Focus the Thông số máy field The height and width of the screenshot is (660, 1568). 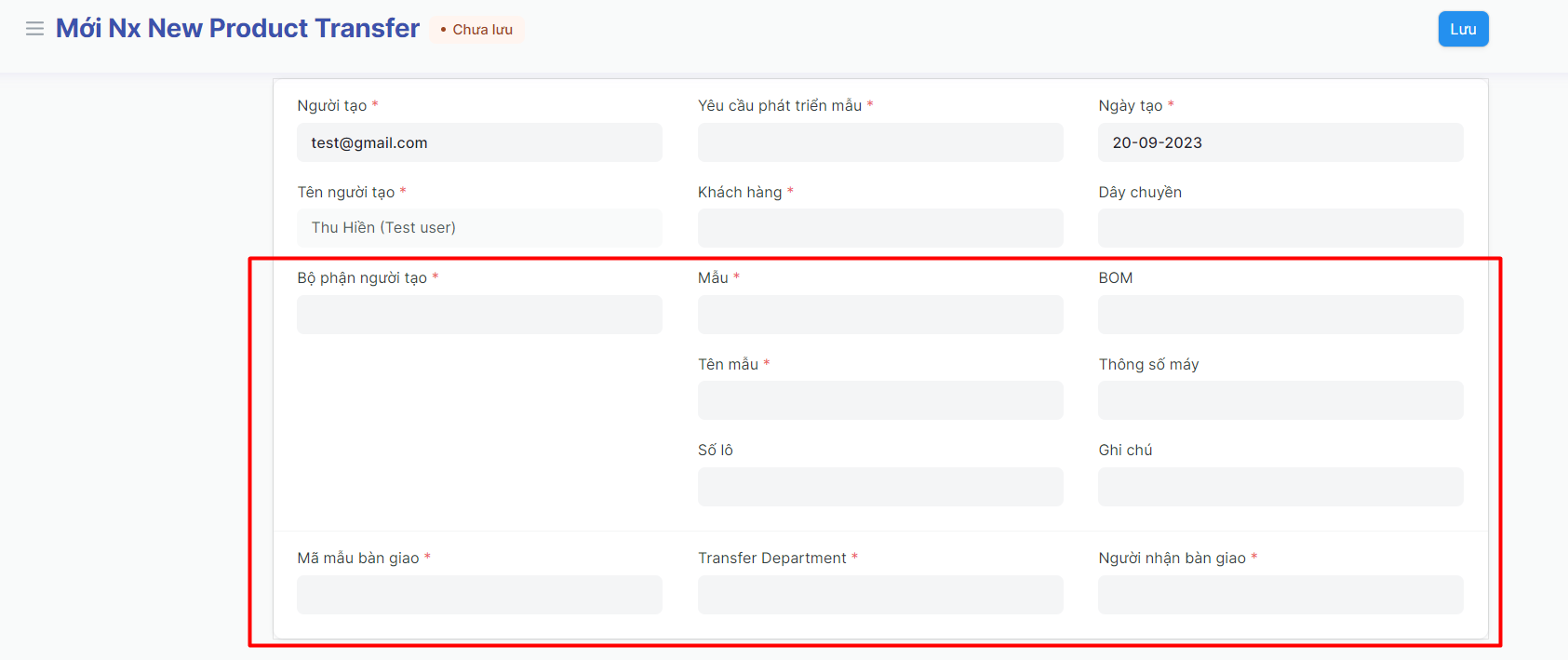[1280, 400]
